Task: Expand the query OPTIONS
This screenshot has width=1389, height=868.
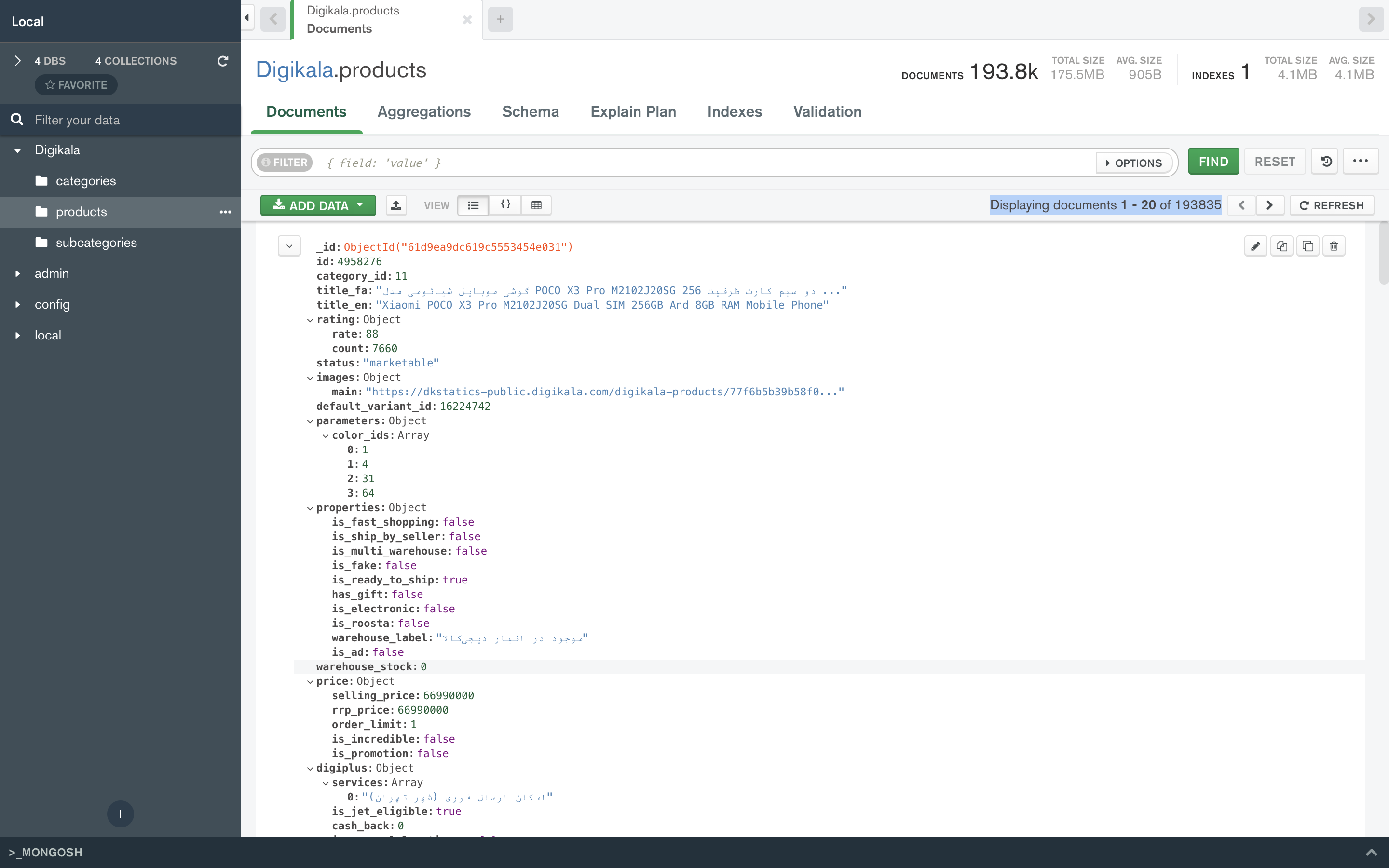Action: click(1133, 163)
